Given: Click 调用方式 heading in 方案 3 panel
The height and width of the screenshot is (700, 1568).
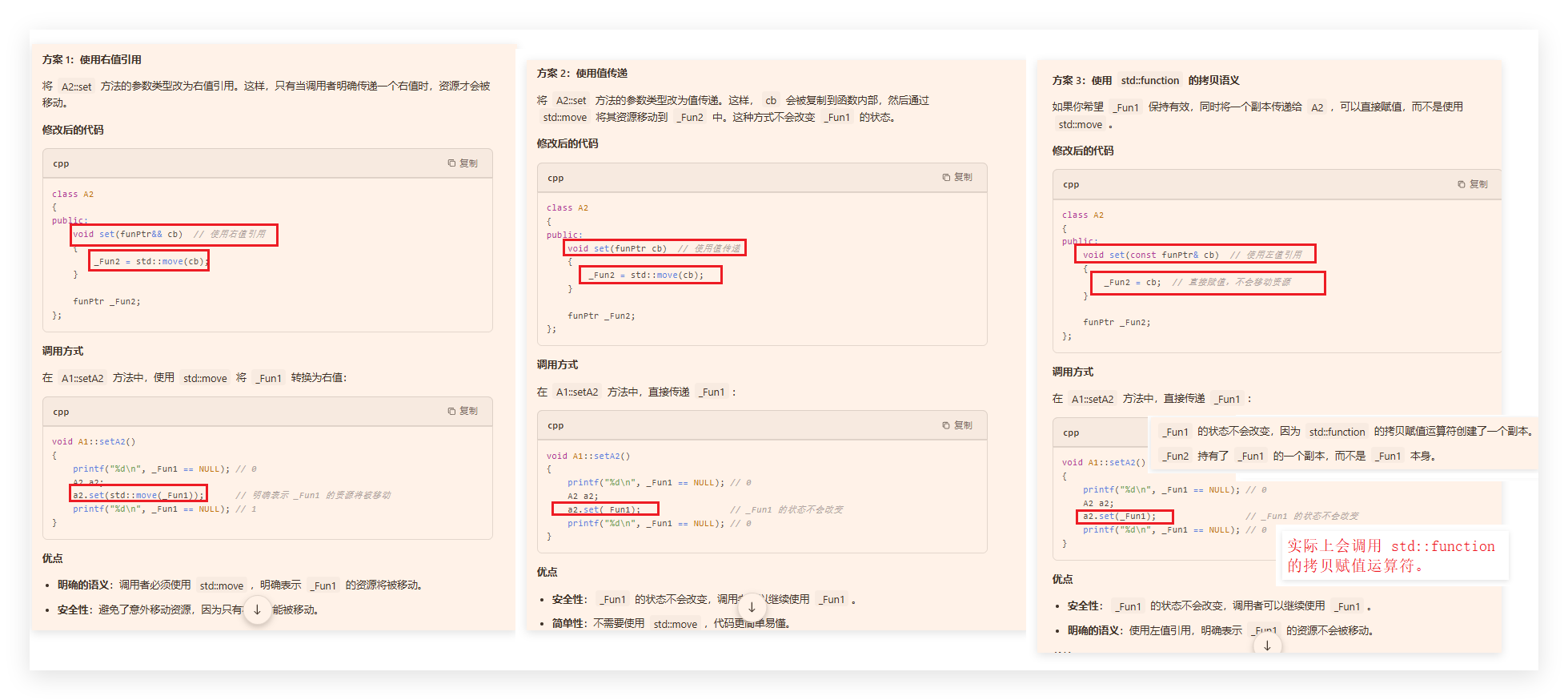Looking at the screenshot, I should click(1073, 372).
